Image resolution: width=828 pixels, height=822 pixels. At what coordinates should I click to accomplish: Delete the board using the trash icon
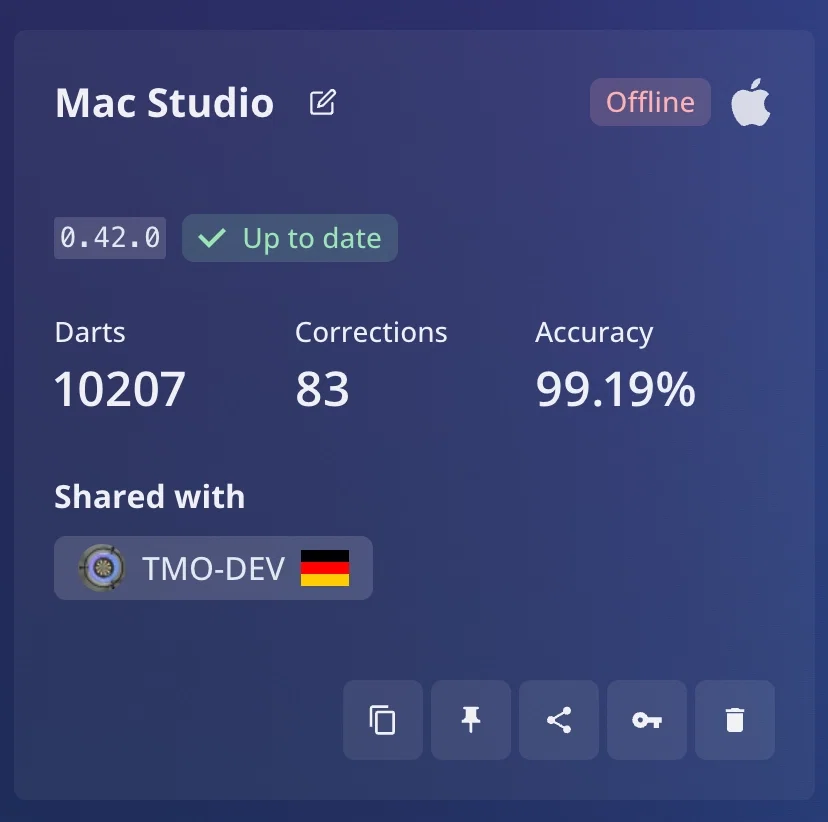click(735, 720)
